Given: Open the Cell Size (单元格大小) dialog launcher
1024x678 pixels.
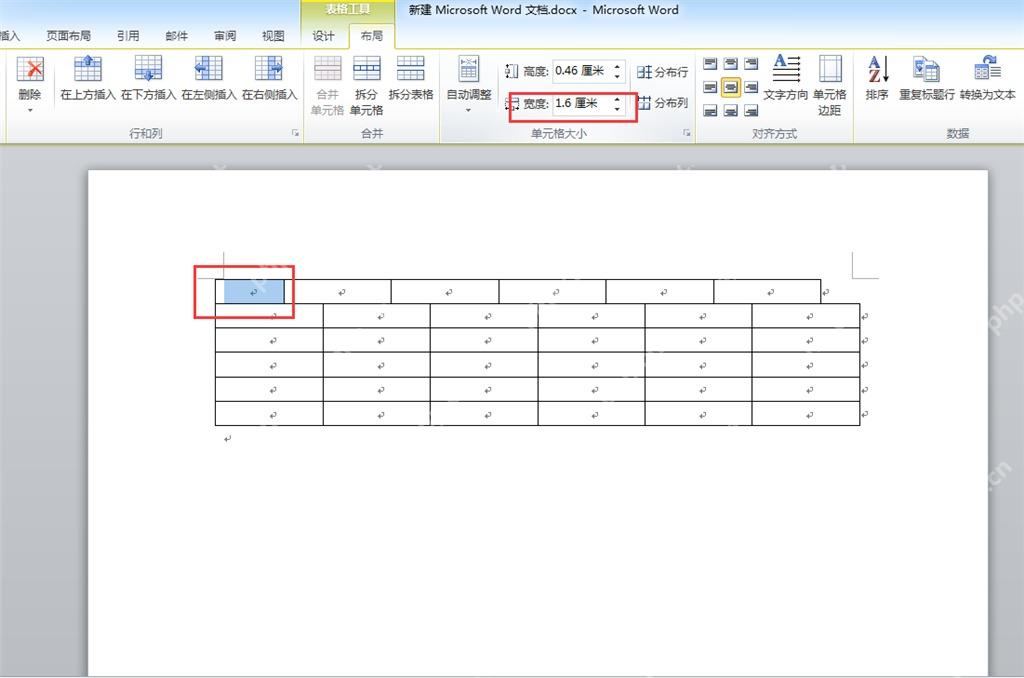Looking at the screenshot, I should point(686,133).
